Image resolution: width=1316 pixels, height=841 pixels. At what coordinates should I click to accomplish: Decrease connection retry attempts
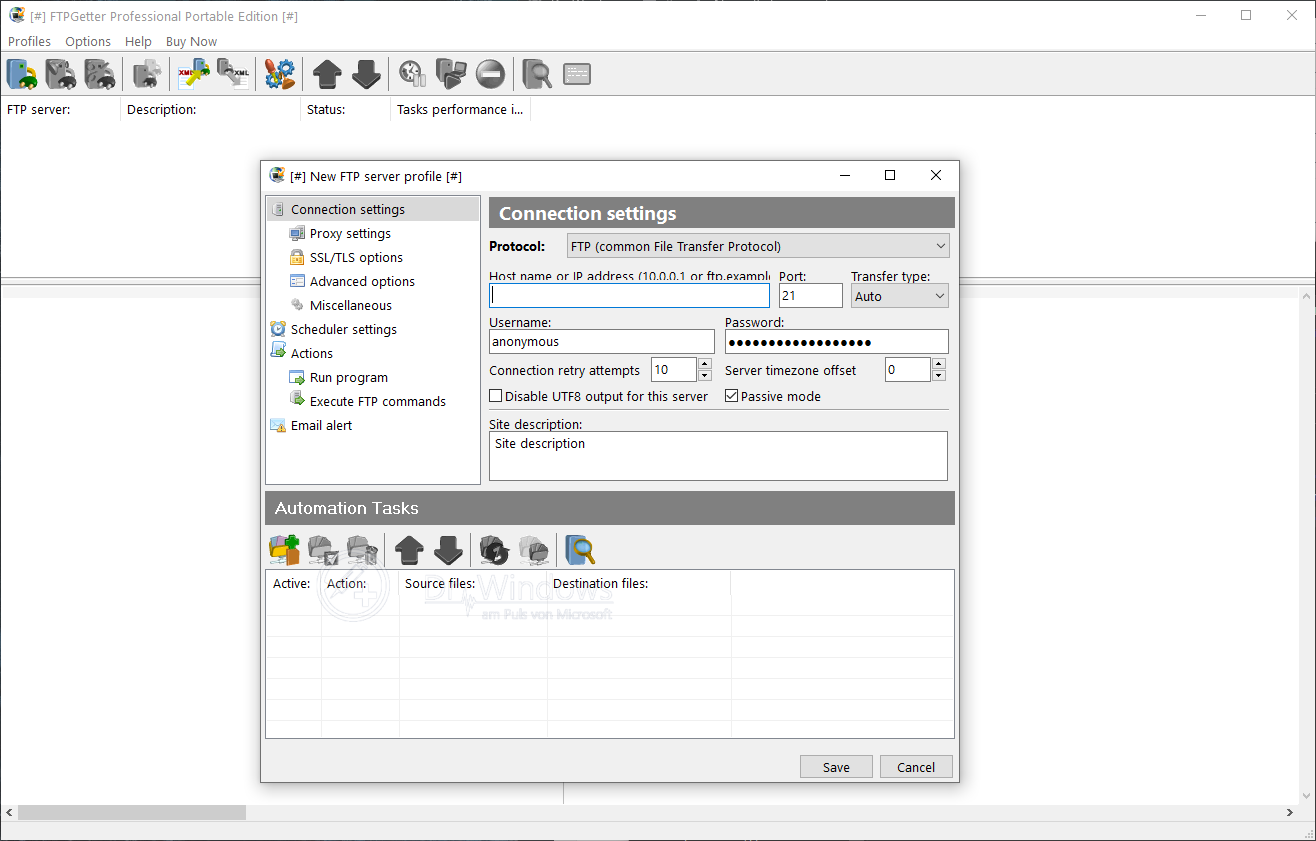[706, 376]
